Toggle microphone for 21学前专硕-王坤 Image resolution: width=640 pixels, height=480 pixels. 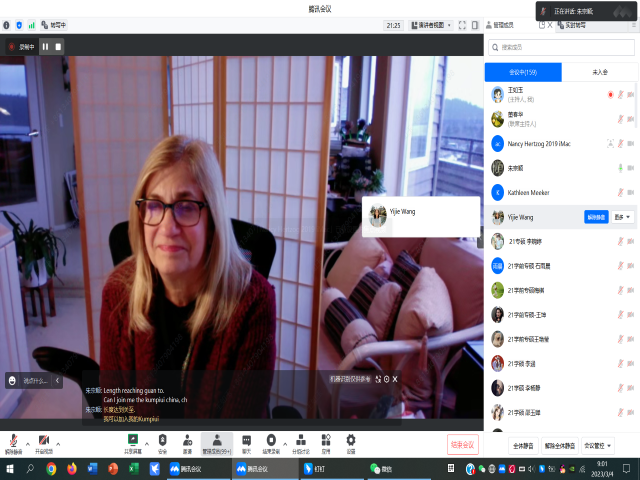[620, 315]
